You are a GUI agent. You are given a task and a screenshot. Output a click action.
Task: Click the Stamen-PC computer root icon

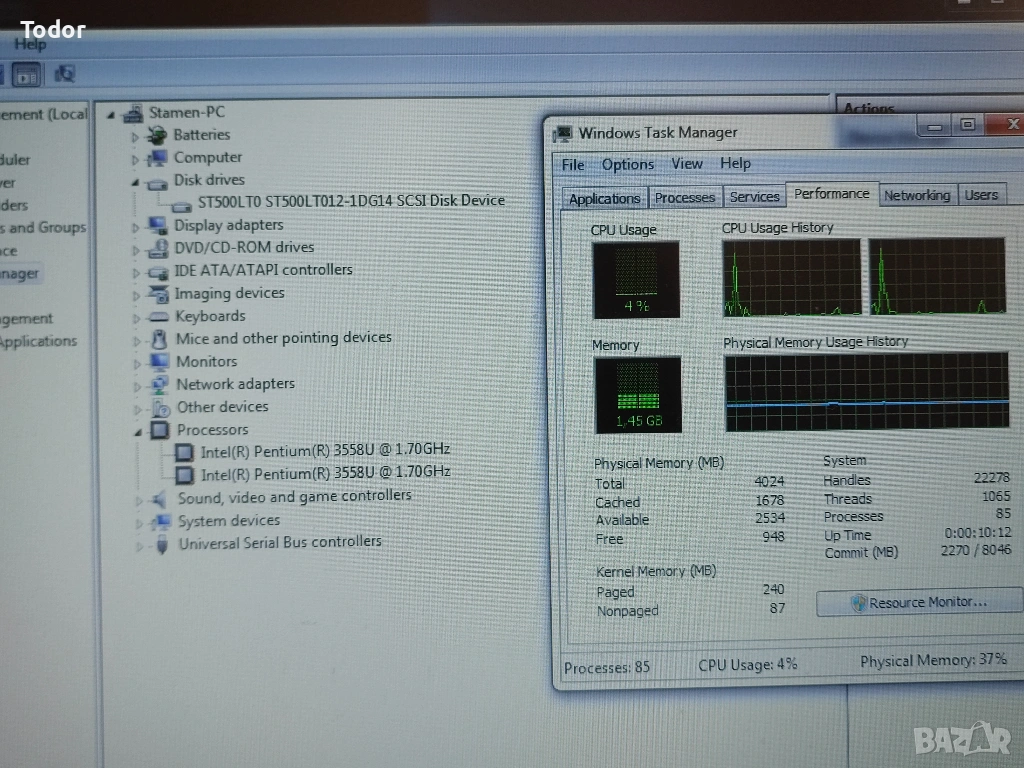pyautogui.click(x=132, y=113)
